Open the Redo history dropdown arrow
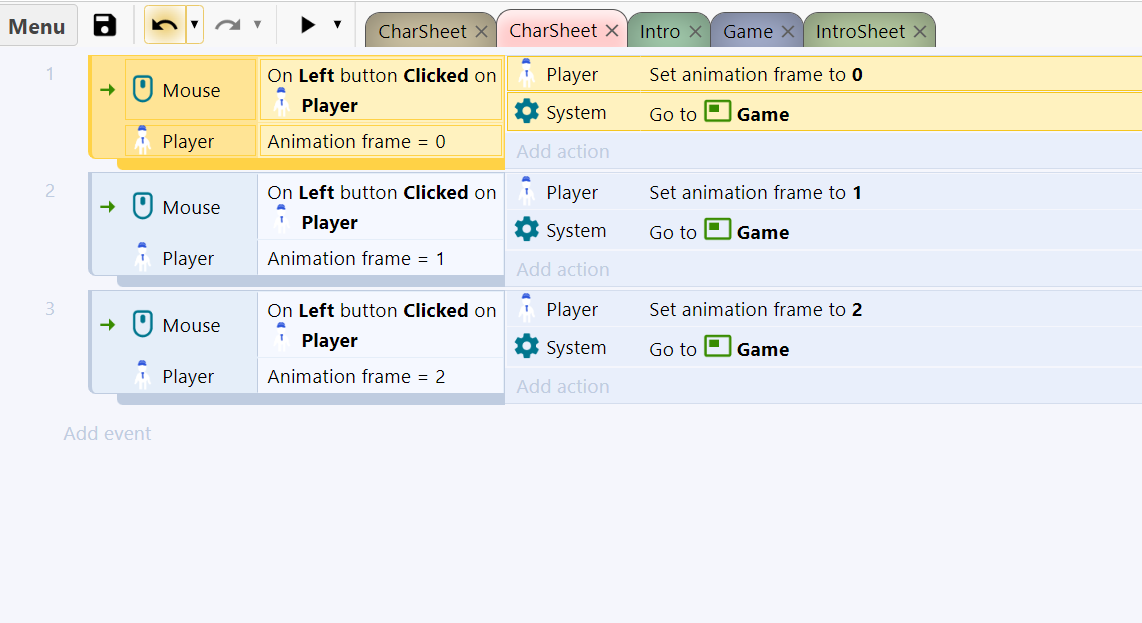 click(x=257, y=25)
